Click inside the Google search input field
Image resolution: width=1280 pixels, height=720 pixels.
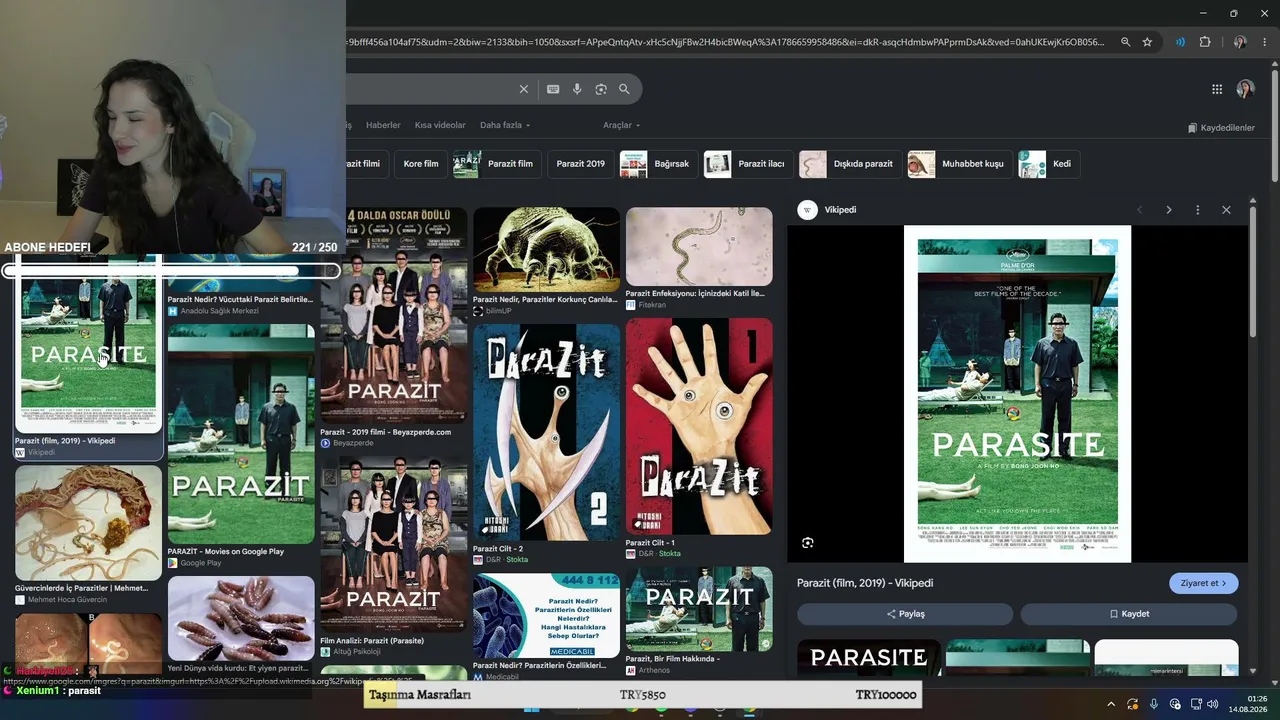point(430,89)
